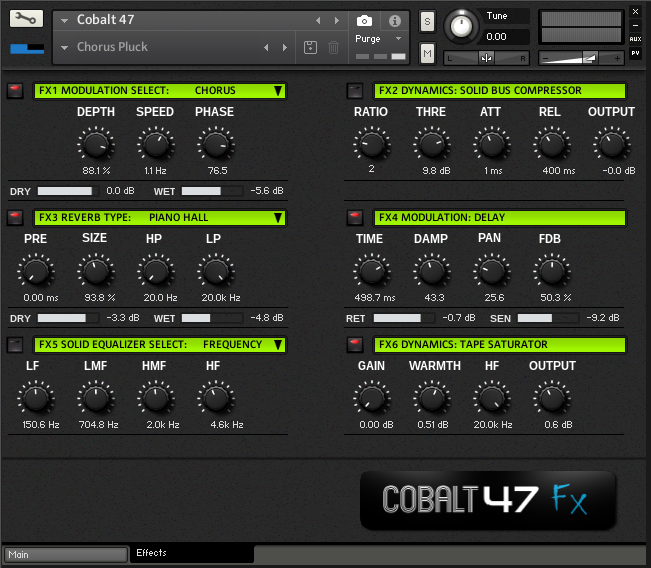Screen dimensions: 651x568
Task: Click the tape saturator WARMTH knob
Action: (432, 398)
